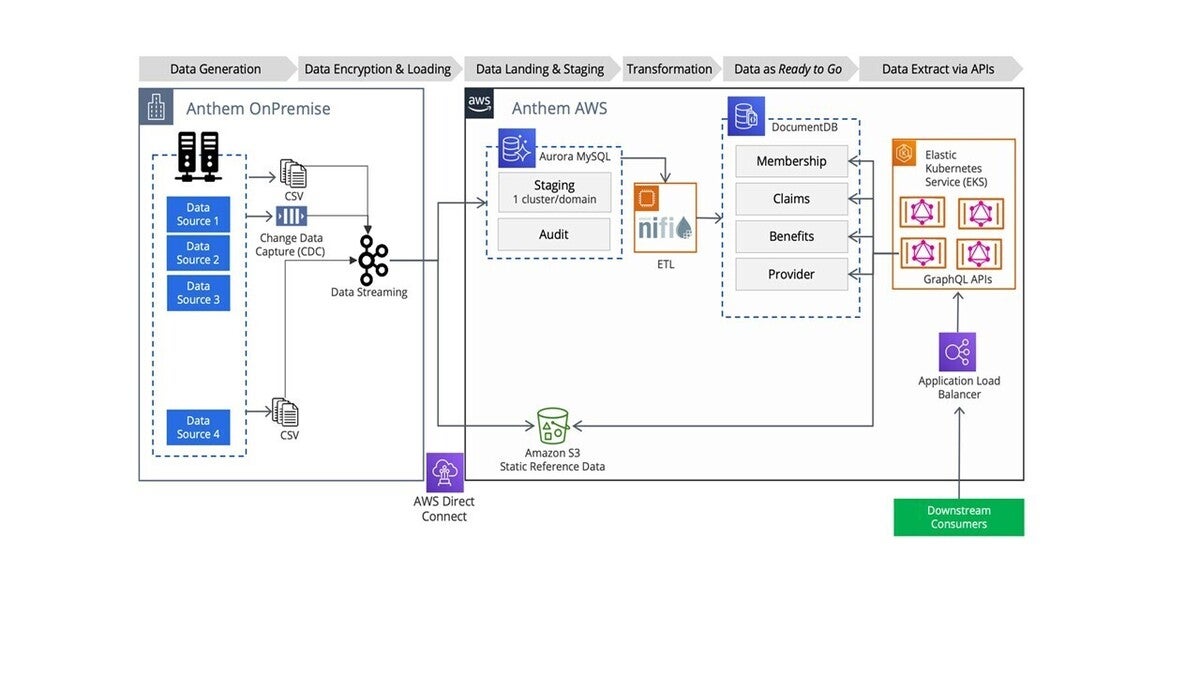Viewport: 1200px width, 675px height.
Task: Click the Membership collection box
Action: click(x=792, y=161)
